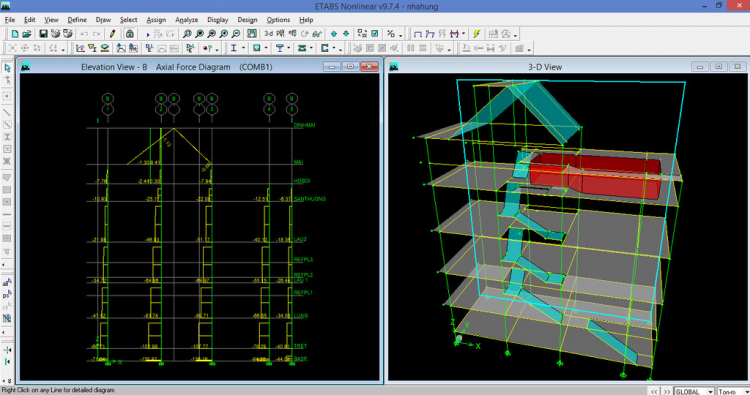Minimize the 3-D View window
This screenshot has height=395, width=750.
pos(700,66)
